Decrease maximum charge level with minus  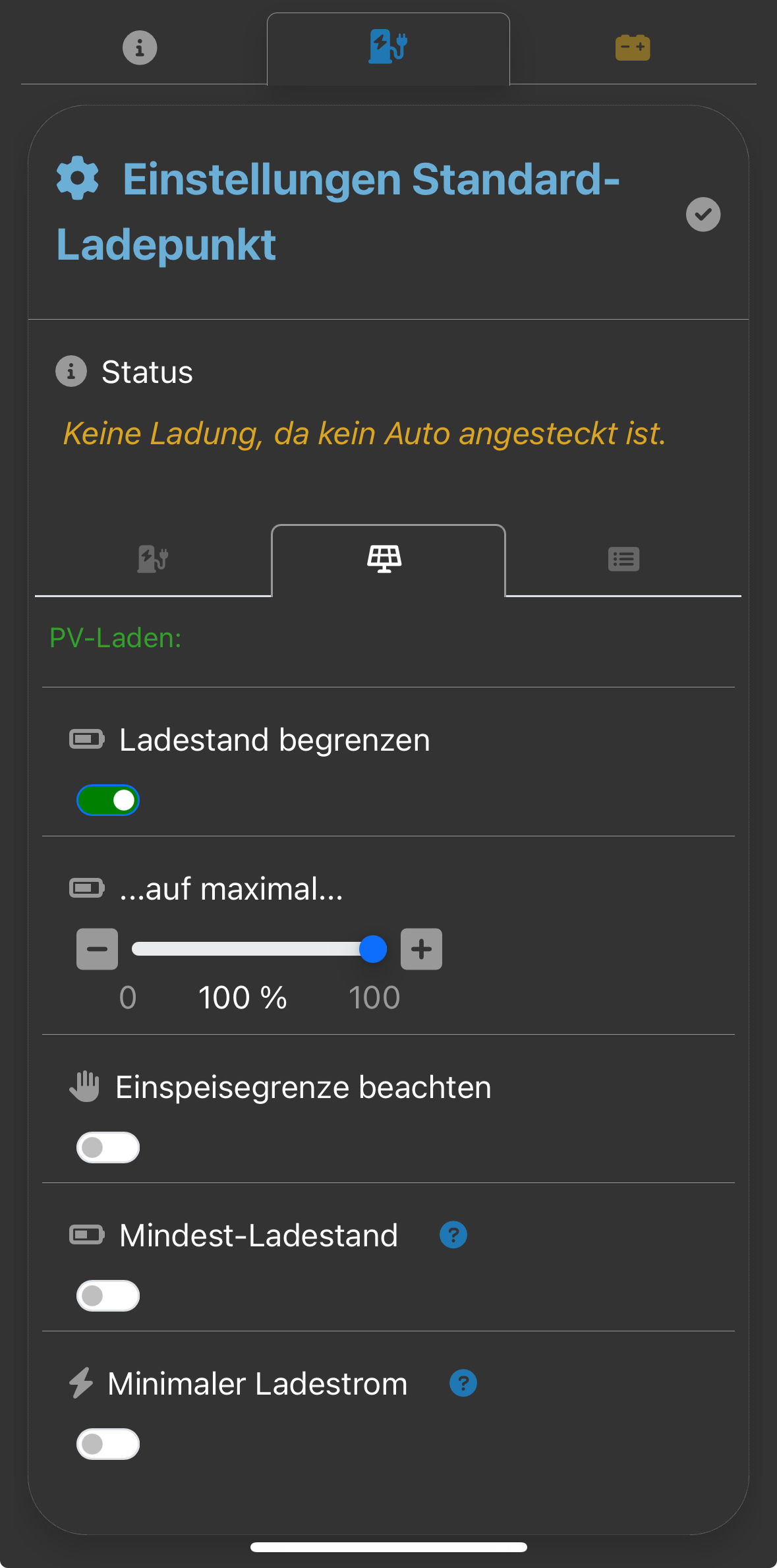97,949
